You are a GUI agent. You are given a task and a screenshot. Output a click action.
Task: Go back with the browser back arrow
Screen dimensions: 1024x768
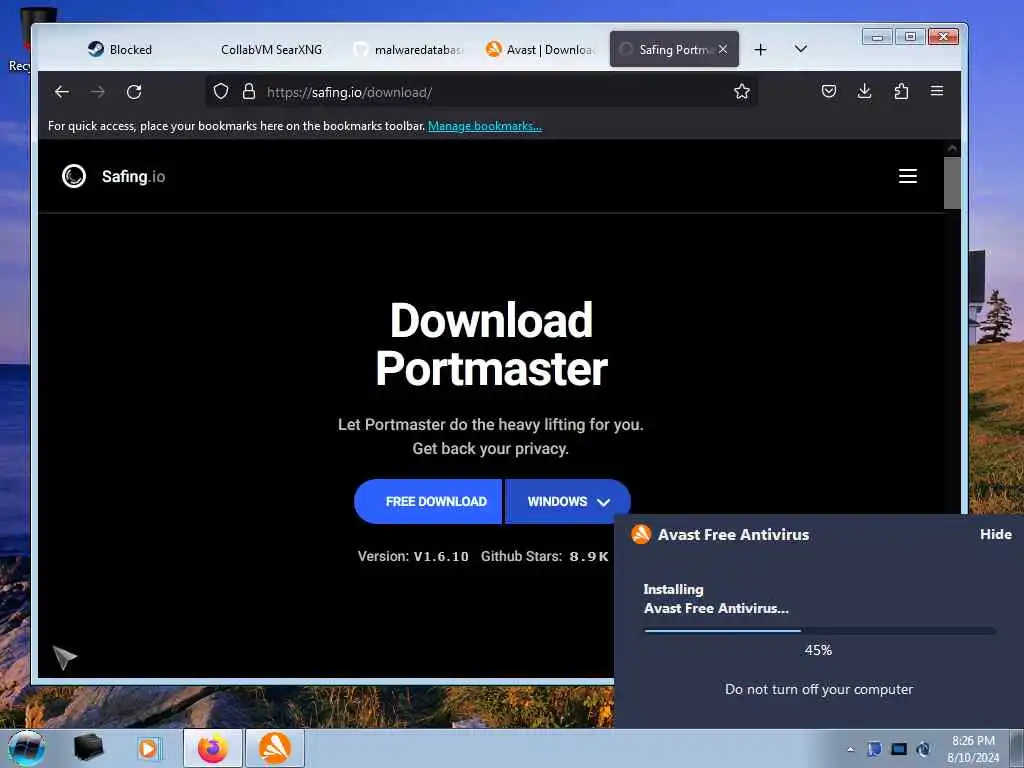pyautogui.click(x=62, y=92)
